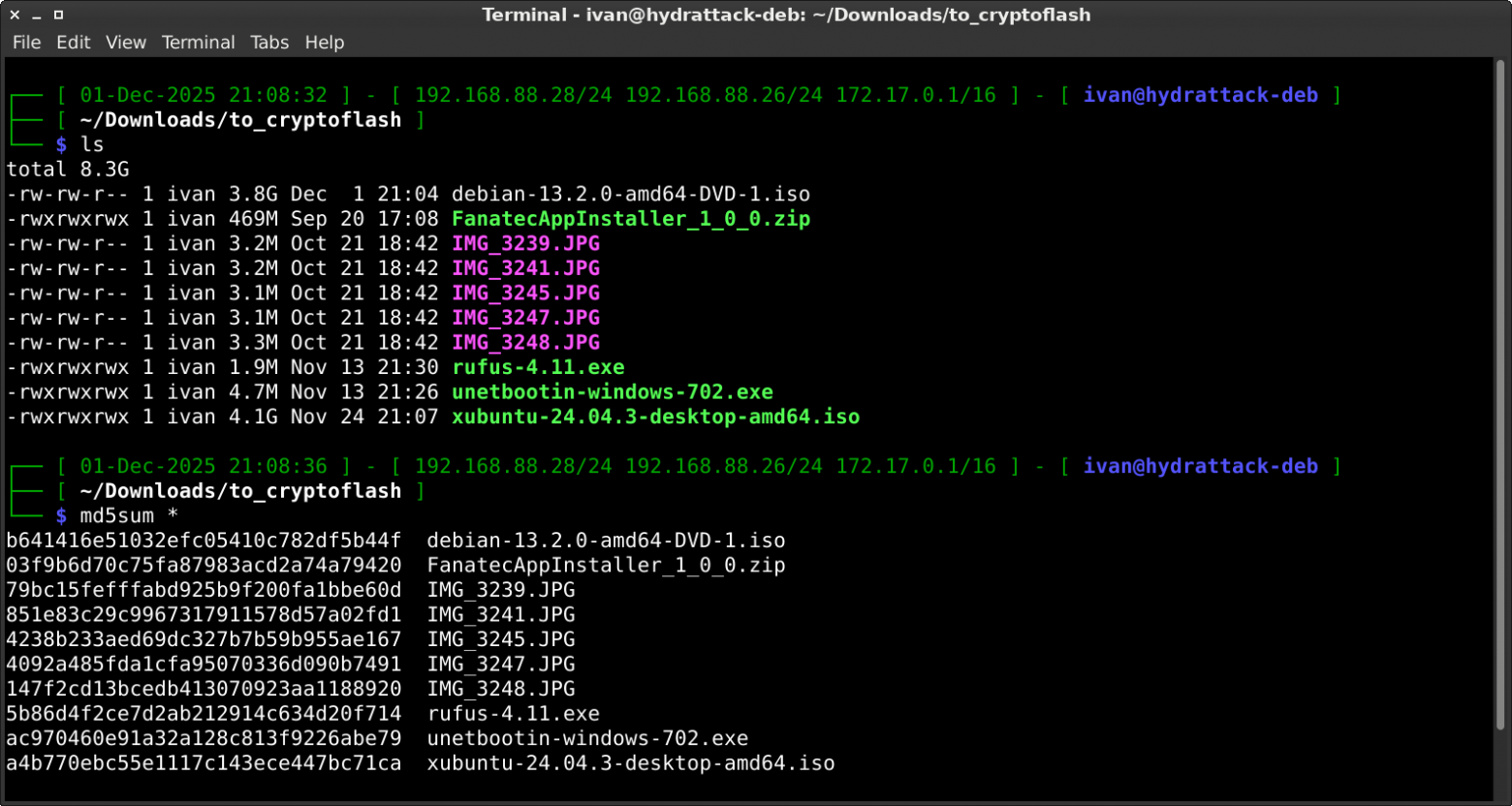Click the hash 4092a485fda1cfa95070336d090b7491
This screenshot has width=1512, height=806.
tap(204, 665)
